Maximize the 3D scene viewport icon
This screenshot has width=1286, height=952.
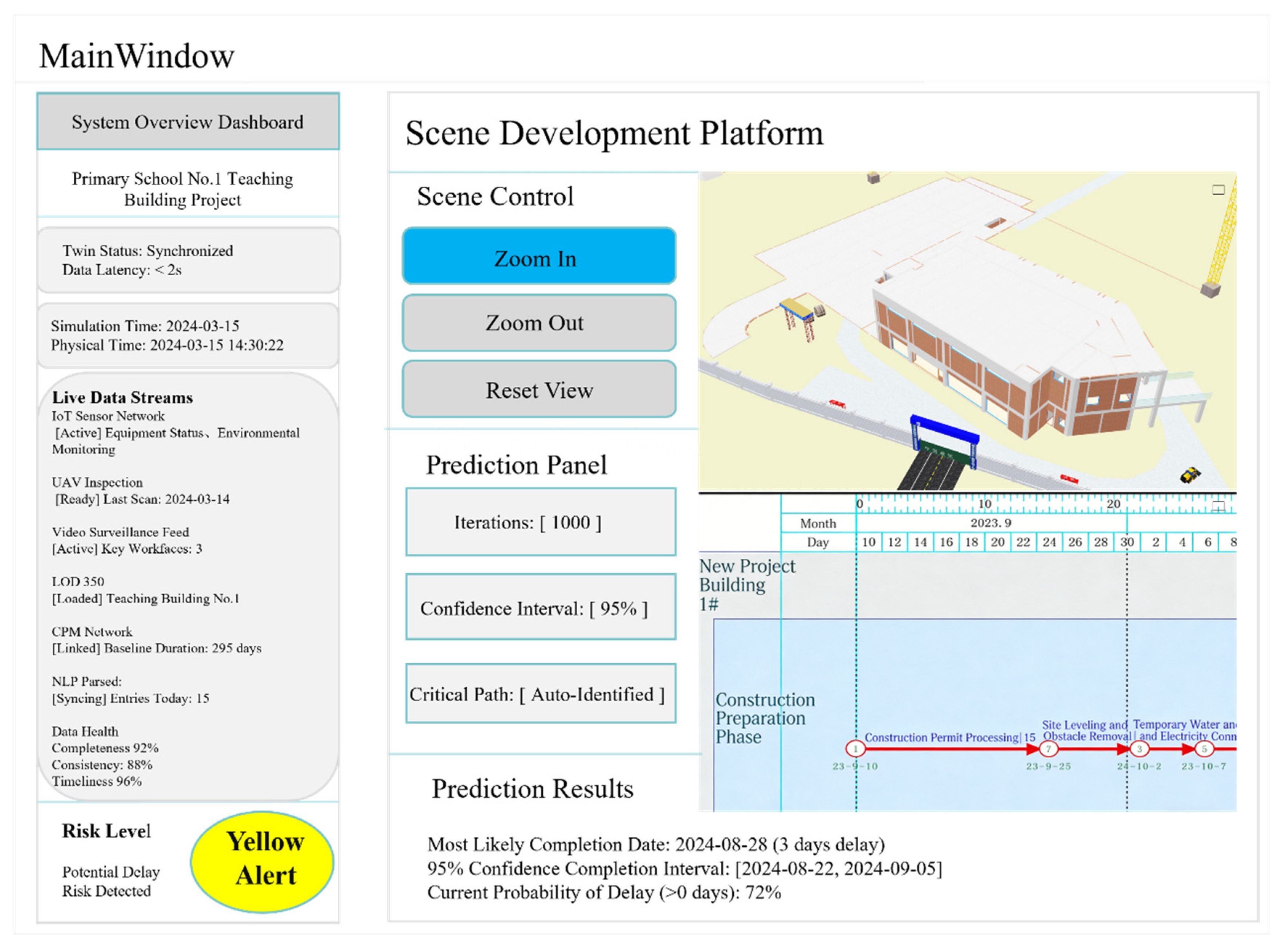[x=1218, y=190]
